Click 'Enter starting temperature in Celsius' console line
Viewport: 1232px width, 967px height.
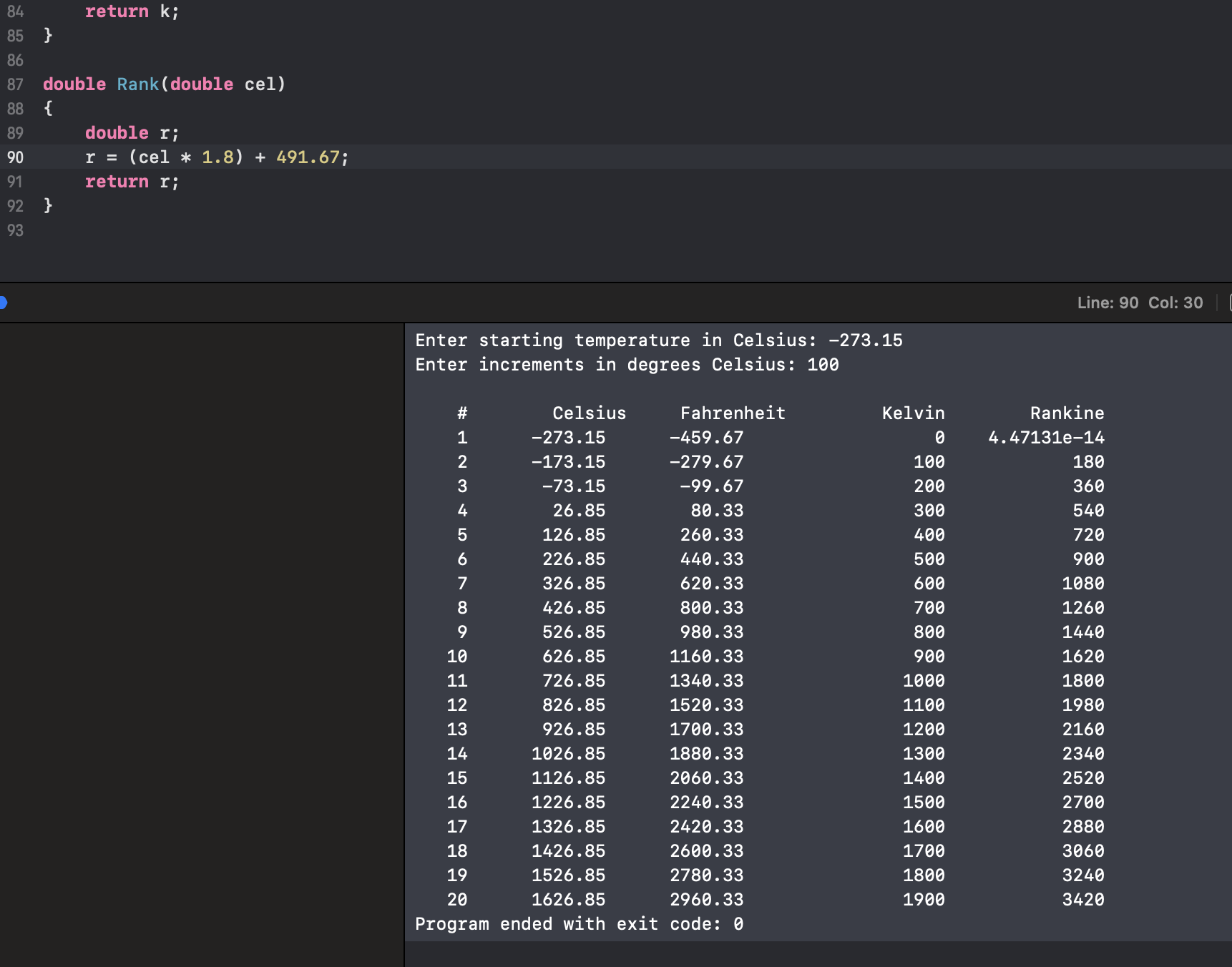(659, 340)
